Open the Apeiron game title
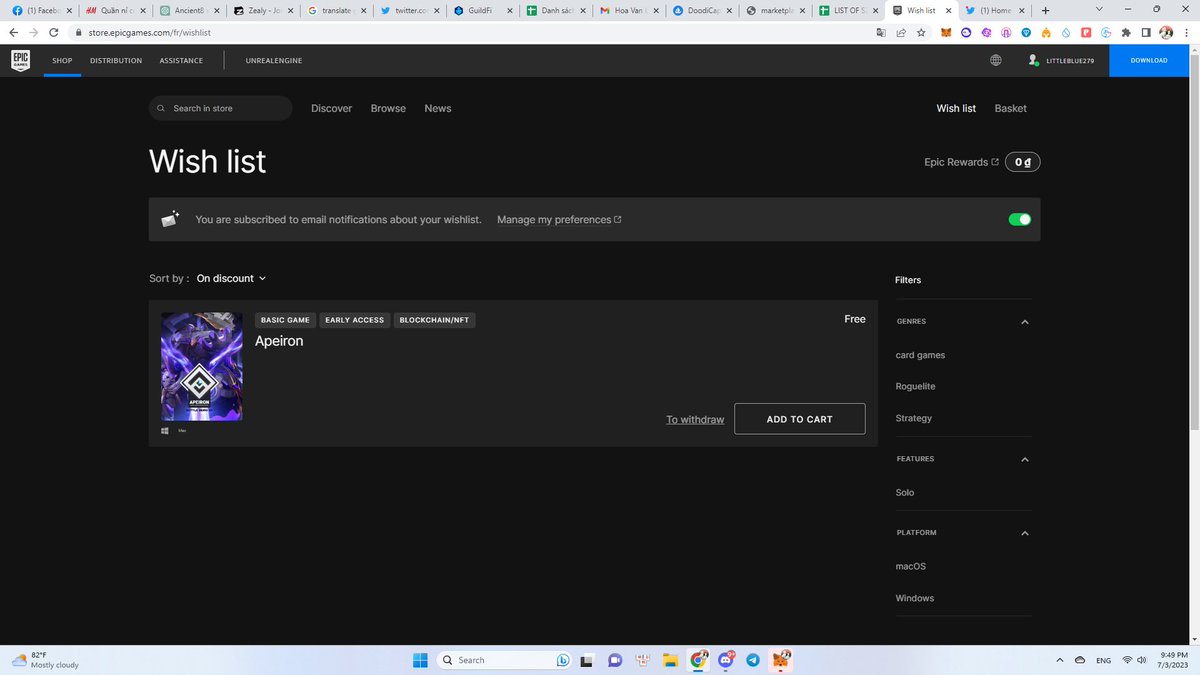This screenshot has height=675, width=1200. click(279, 341)
